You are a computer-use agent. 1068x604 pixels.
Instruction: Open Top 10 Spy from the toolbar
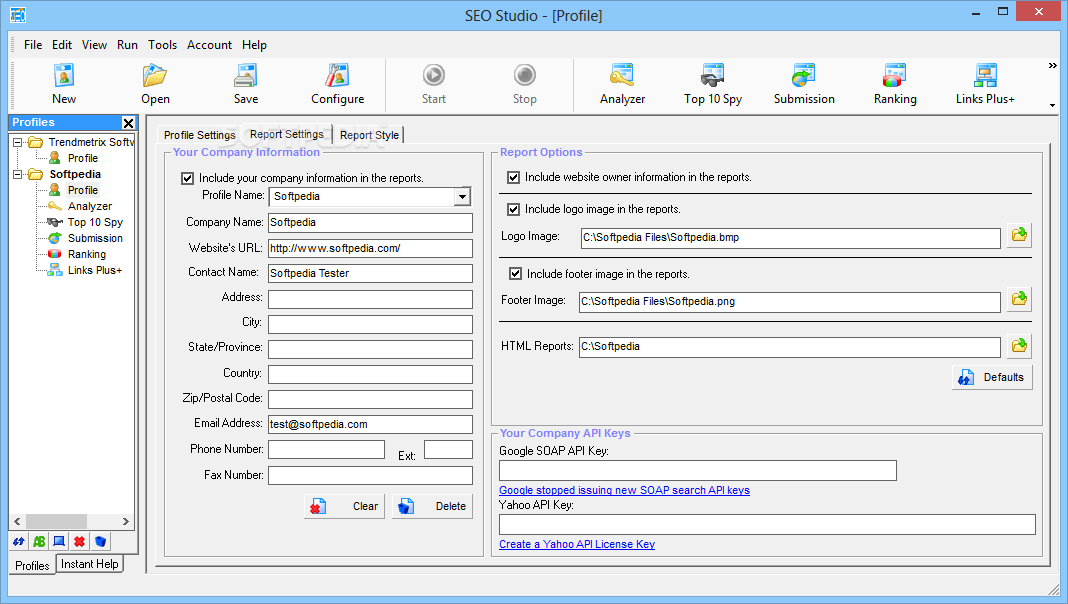click(712, 84)
